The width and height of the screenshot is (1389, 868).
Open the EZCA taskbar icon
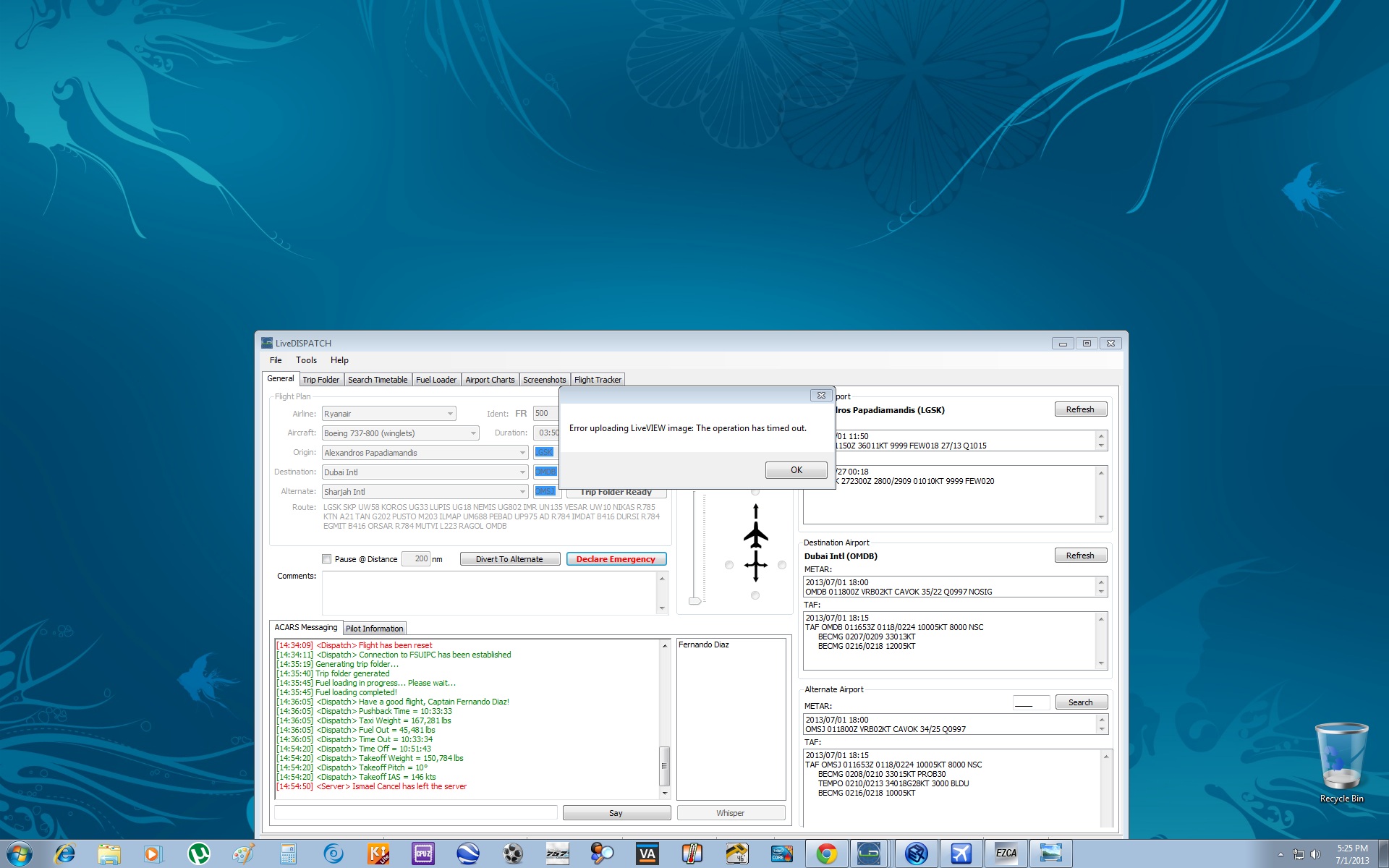[x=1006, y=854]
